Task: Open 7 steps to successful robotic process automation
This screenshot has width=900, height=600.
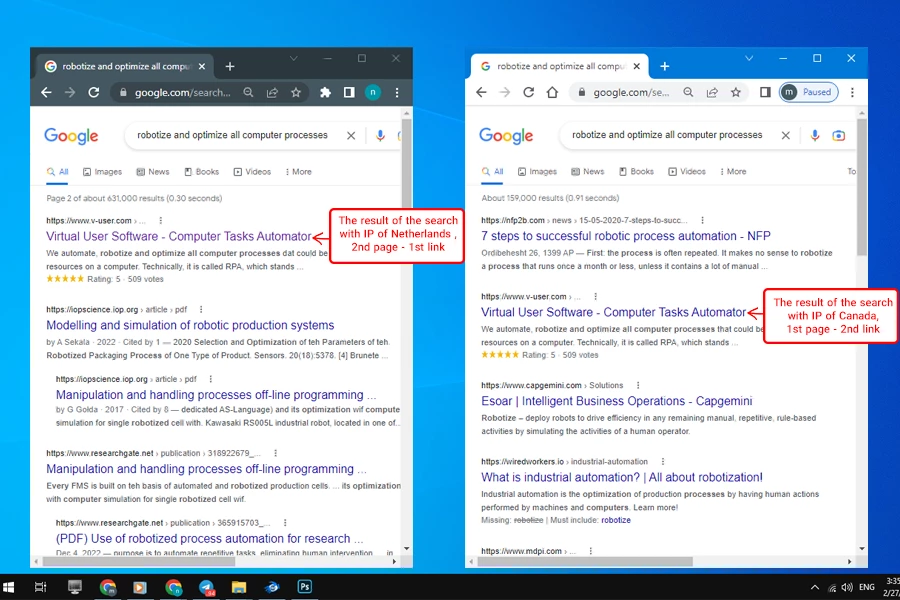Action: 626,236
